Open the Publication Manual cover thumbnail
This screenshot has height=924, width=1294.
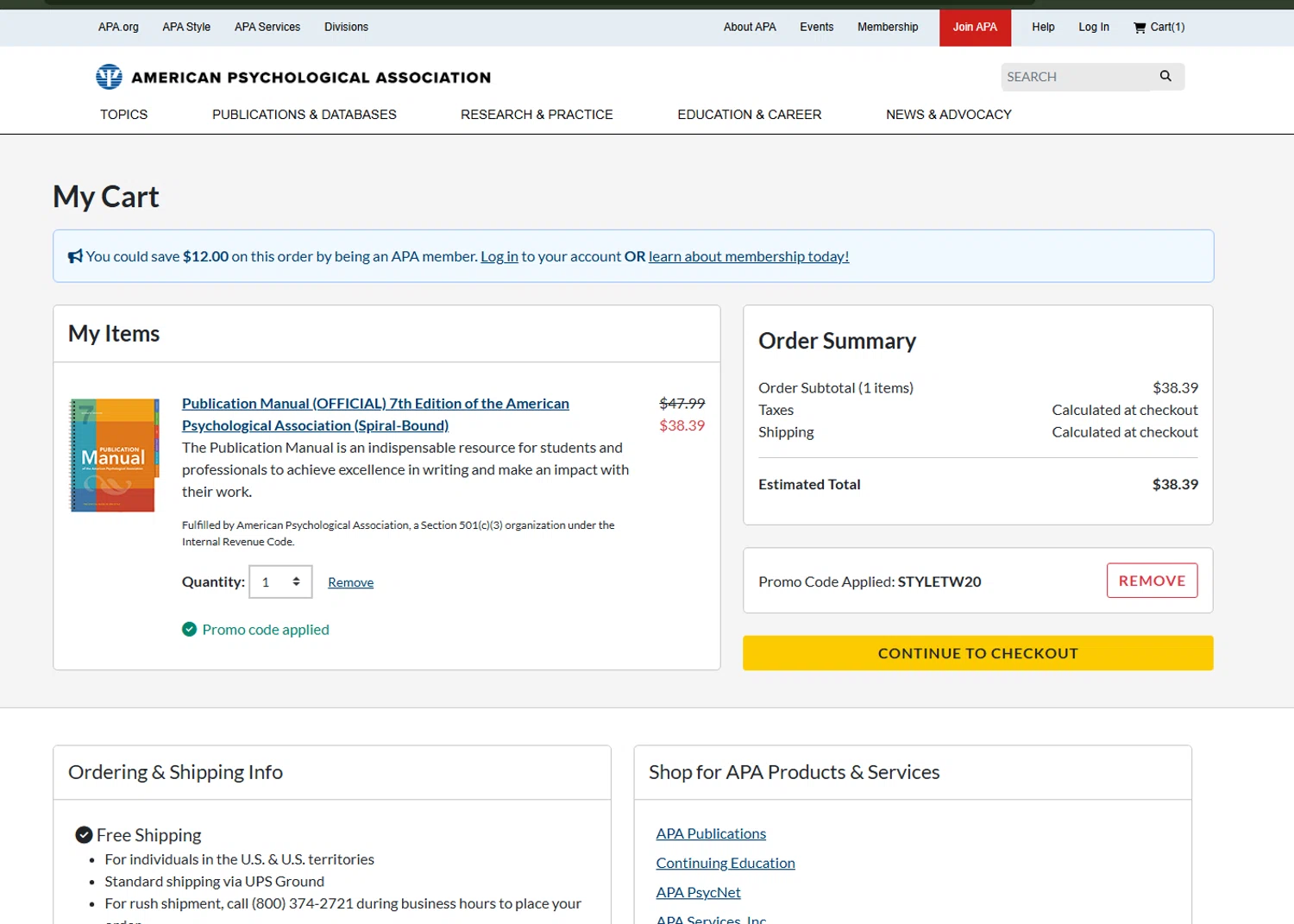[x=115, y=456]
